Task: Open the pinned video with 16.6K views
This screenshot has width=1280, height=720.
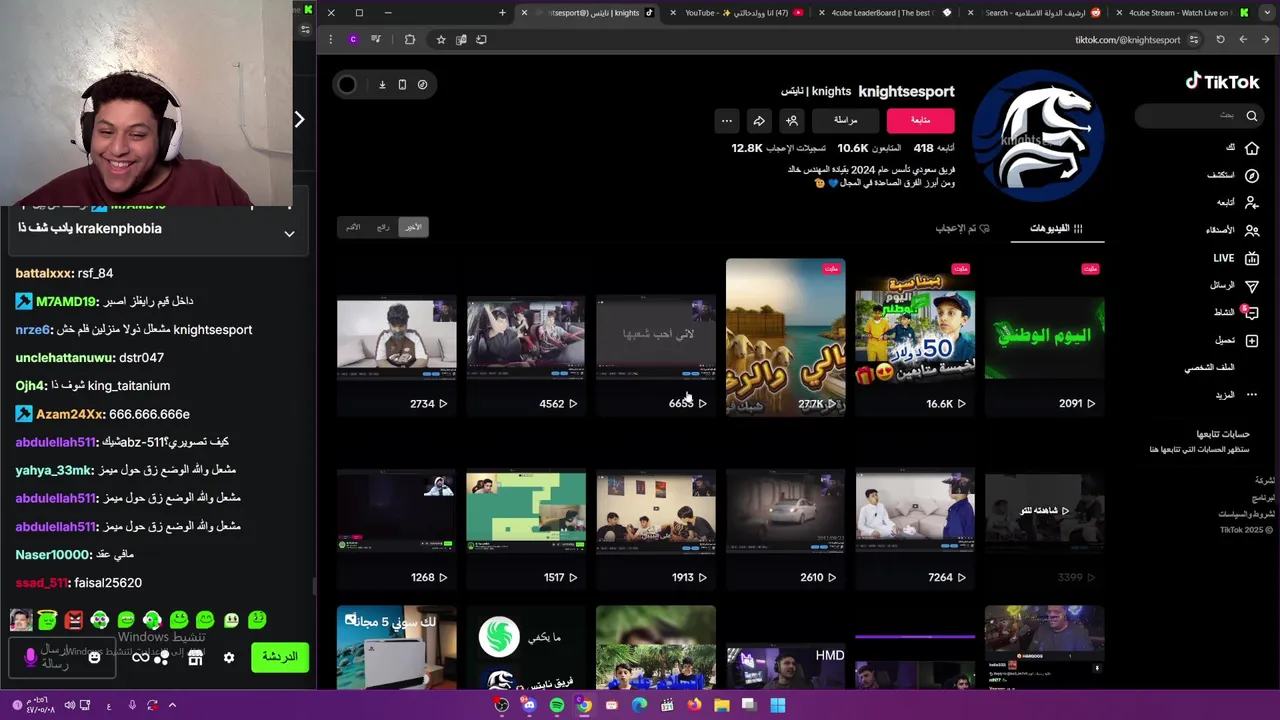Action: click(x=915, y=337)
